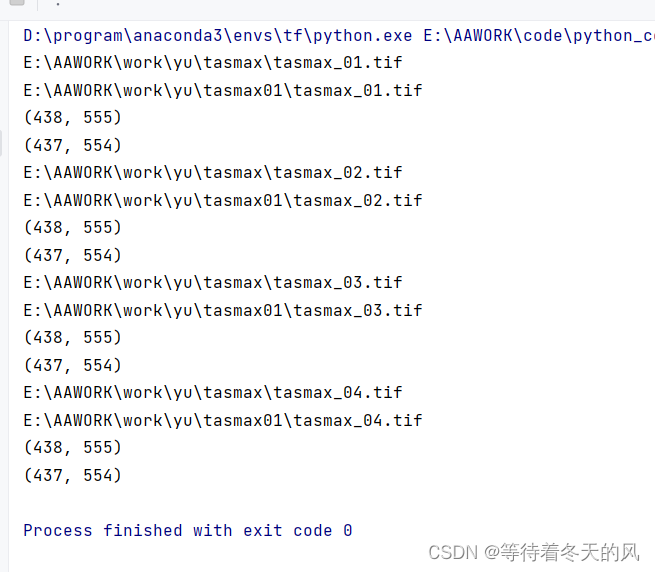
Task: Open path tasmax\tasmax_04.tif in console
Action: coord(213,393)
